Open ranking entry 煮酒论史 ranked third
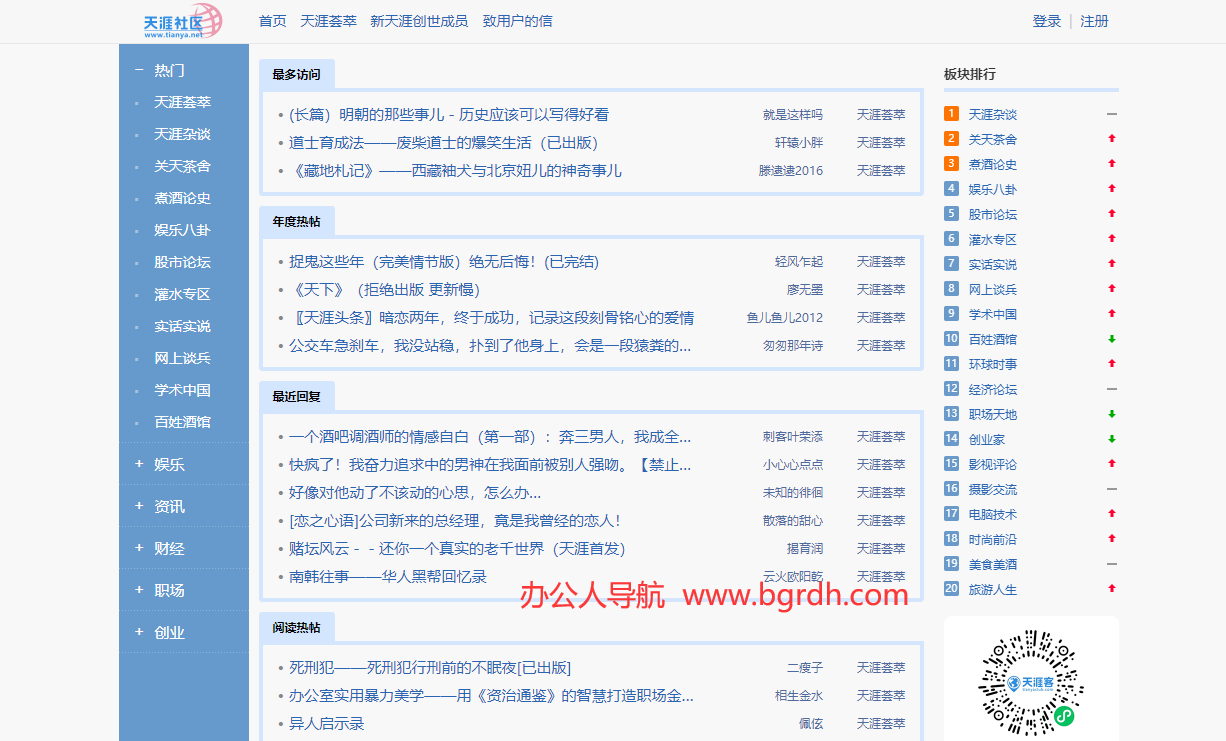 pyautogui.click(x=993, y=165)
